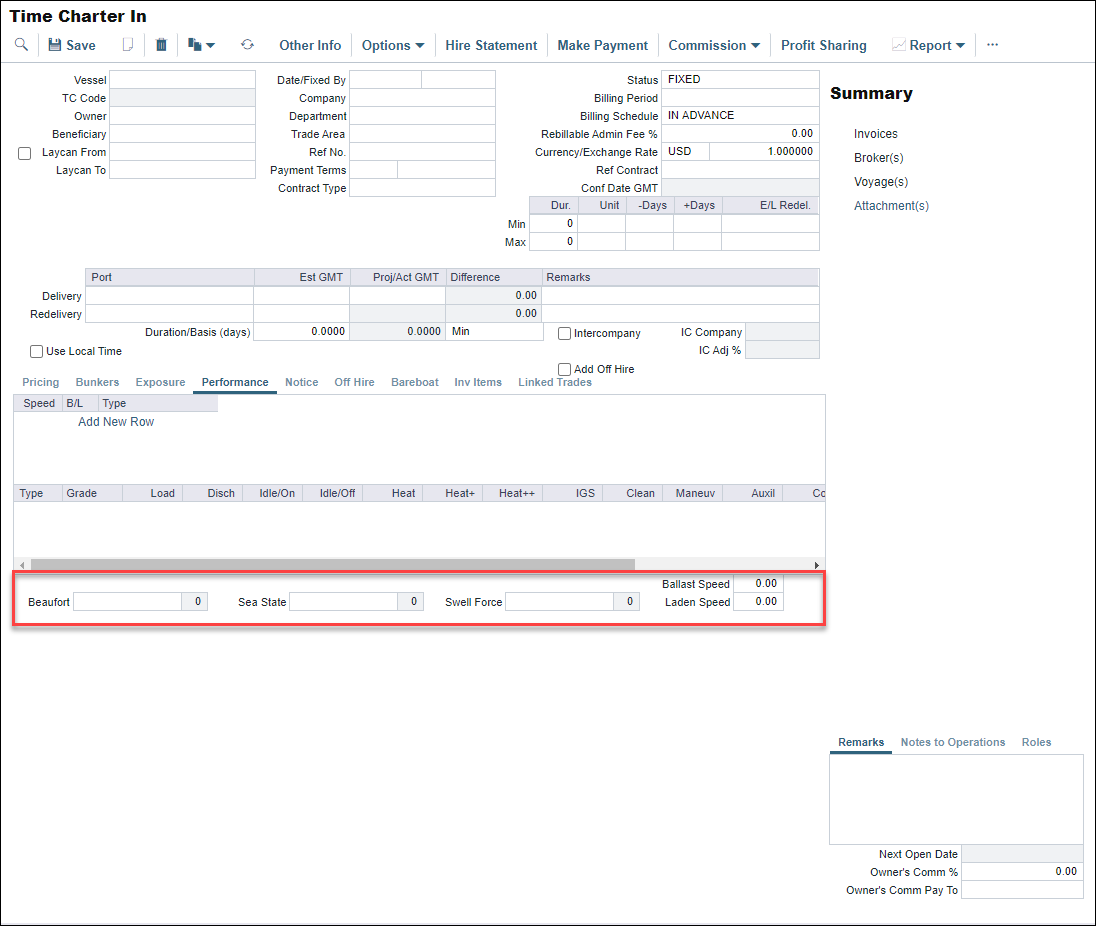The width and height of the screenshot is (1096, 926).
Task: Switch to the Bunkers tab
Action: pyautogui.click(x=97, y=382)
